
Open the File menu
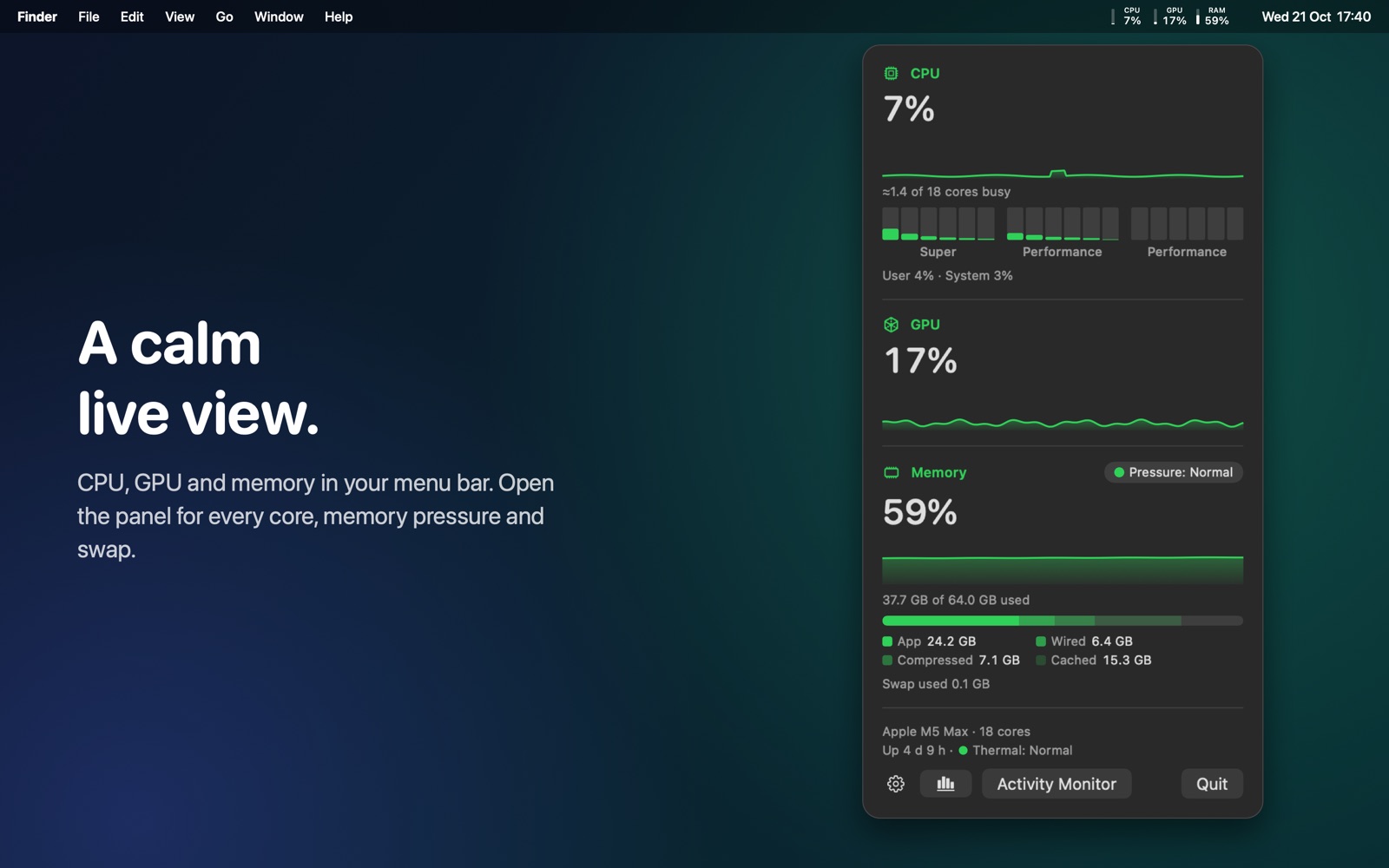pos(89,16)
